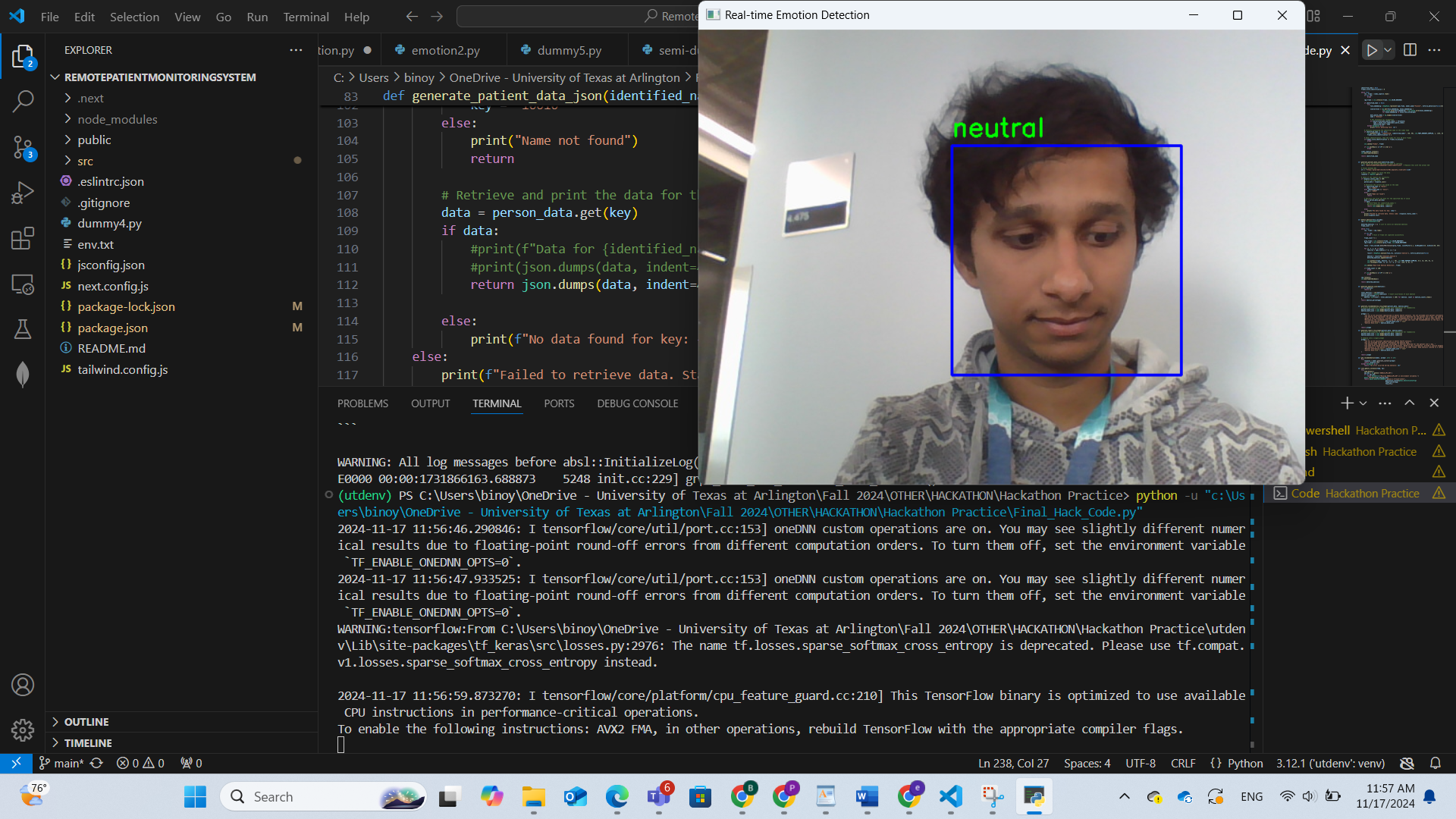Image resolution: width=1456 pixels, height=819 pixels.
Task: Expand the OUTLINE section
Action: (x=86, y=722)
